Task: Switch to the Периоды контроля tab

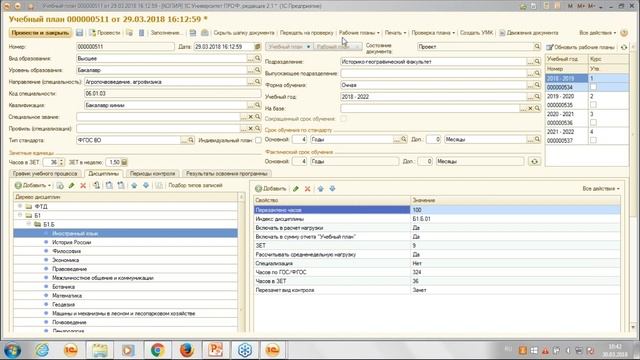Action: pyautogui.click(x=152, y=173)
